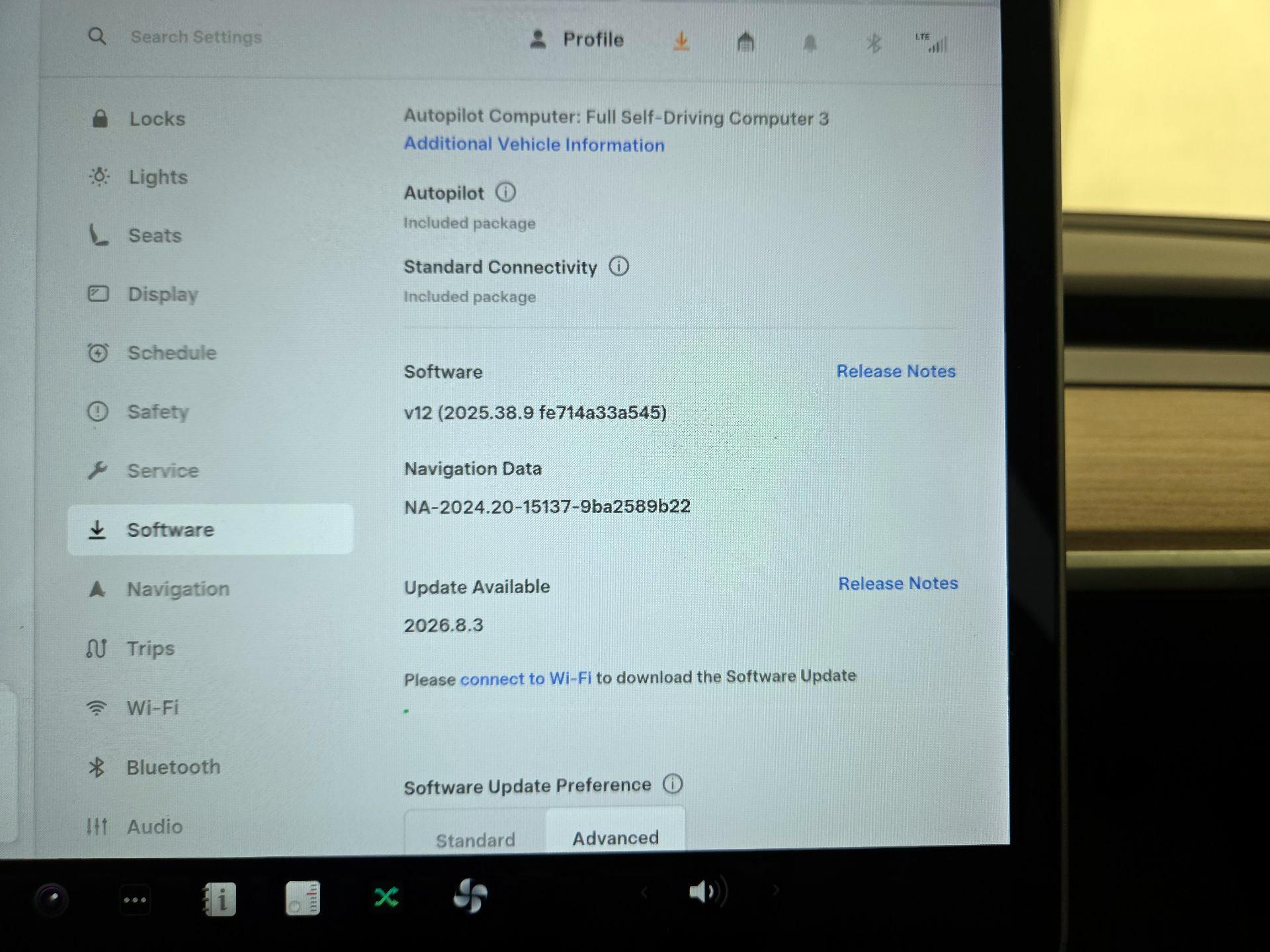Open the dashcam camera viewer in taskbar
Screen dimensions: 1270x952
coord(51,898)
